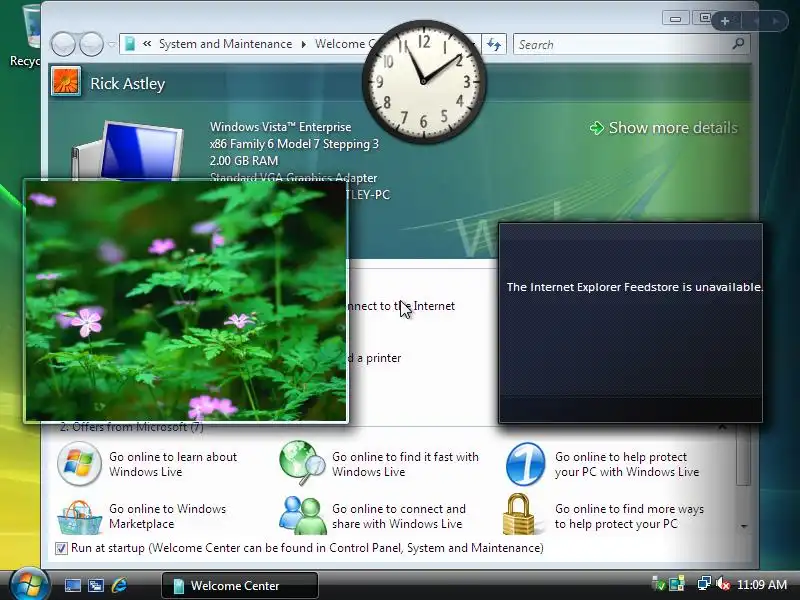Click the blue OneCare number one icon
Viewport: 800px width, 600px height.
click(526, 463)
